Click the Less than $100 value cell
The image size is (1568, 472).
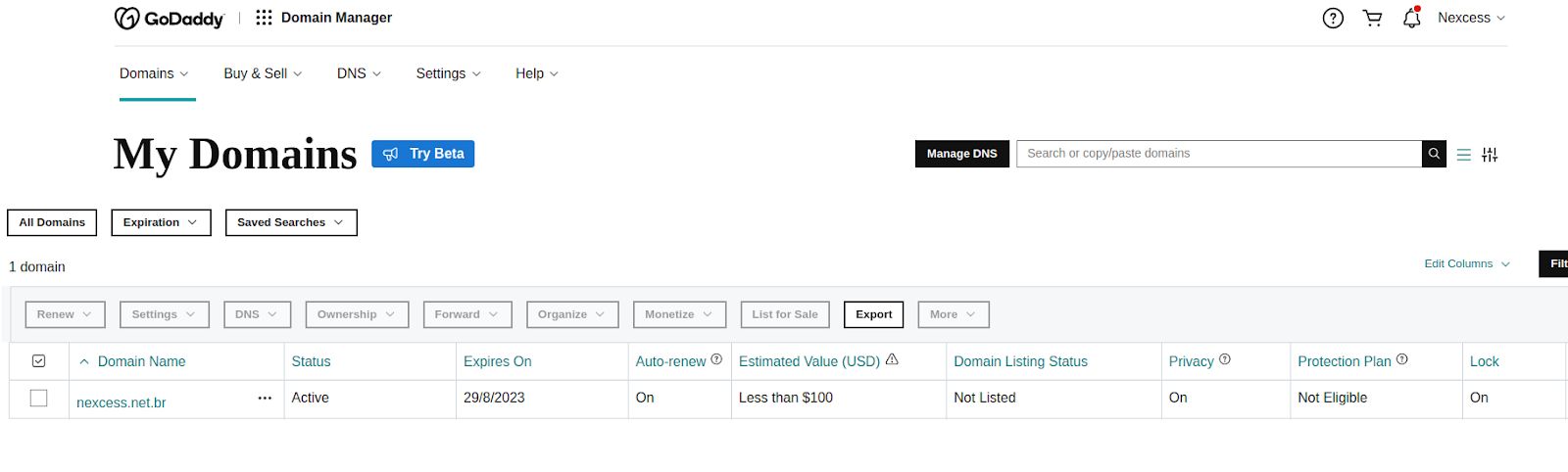tap(786, 398)
